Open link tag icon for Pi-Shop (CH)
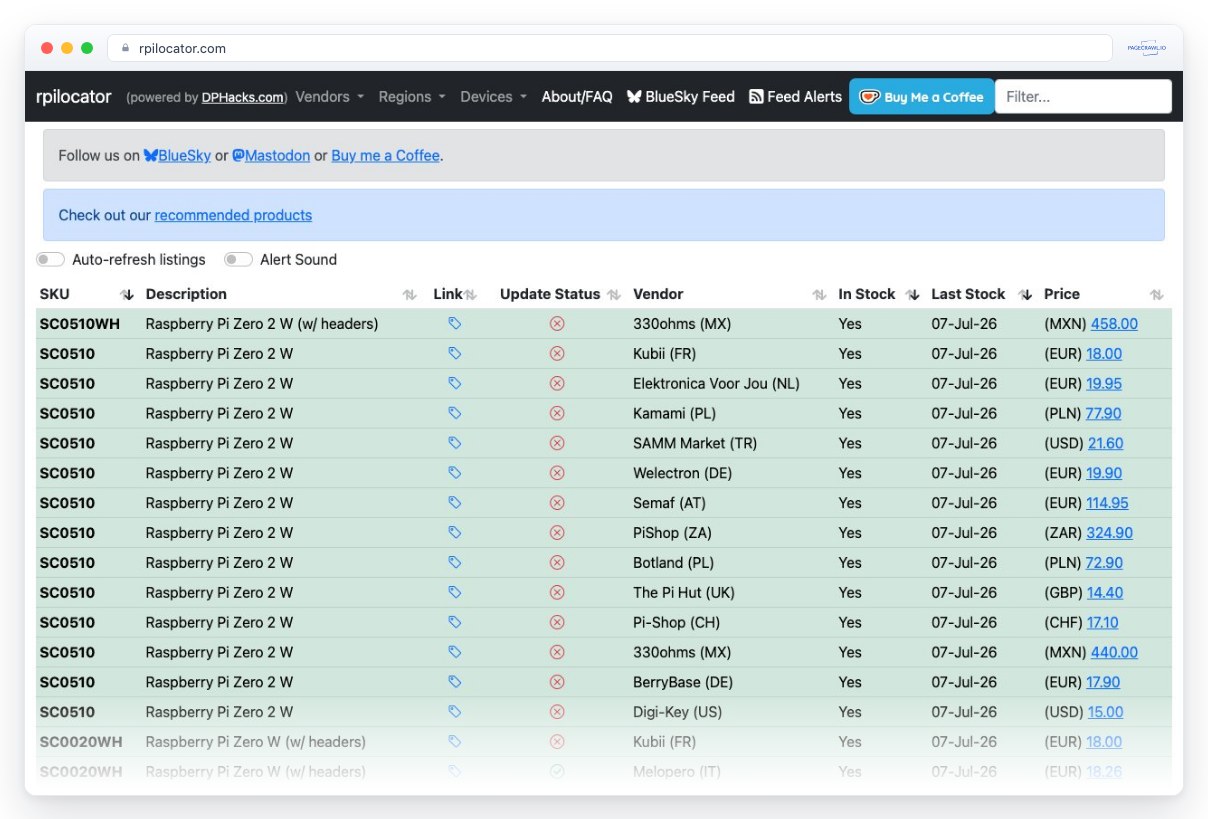This screenshot has height=819, width=1208. [454, 622]
